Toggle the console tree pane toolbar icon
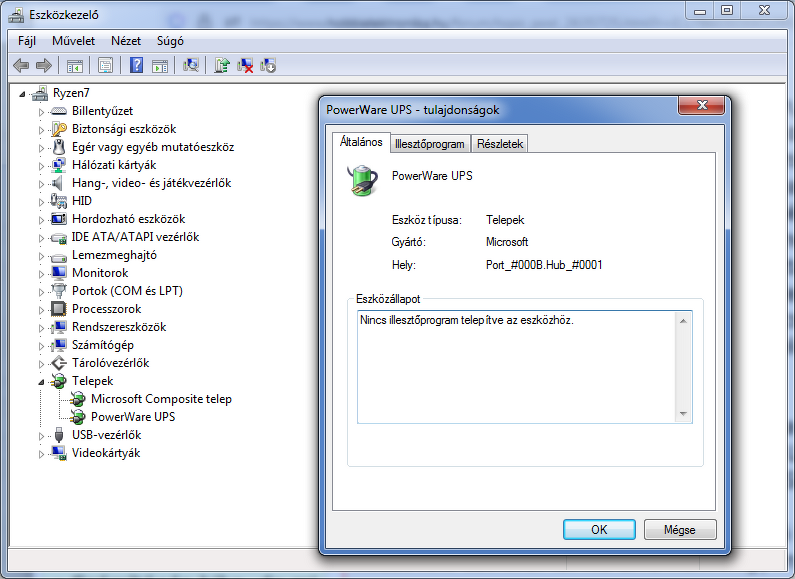This screenshot has width=795, height=579. click(75, 65)
